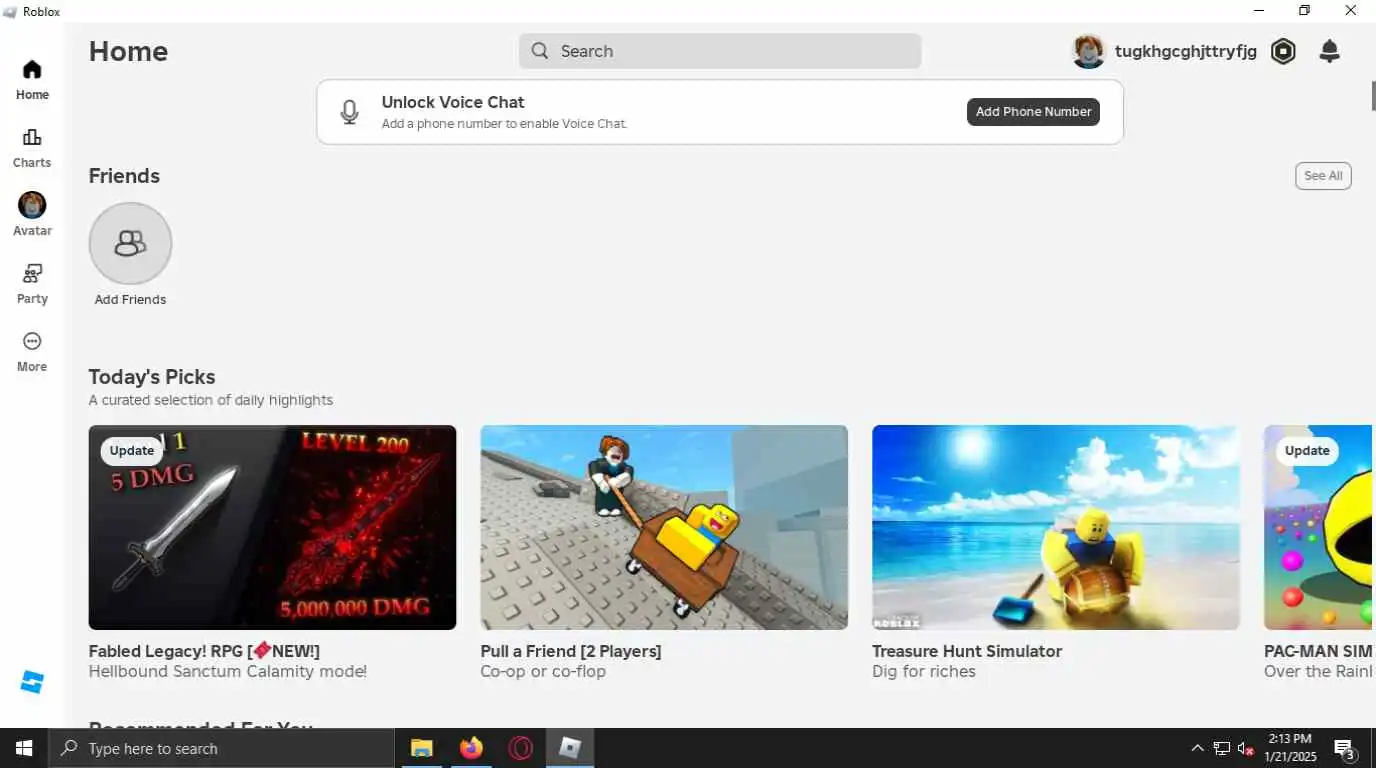Viewport: 1376px width, 768px height.
Task: Open Treasure Hunt Simulator thumbnail
Action: coord(1056,528)
